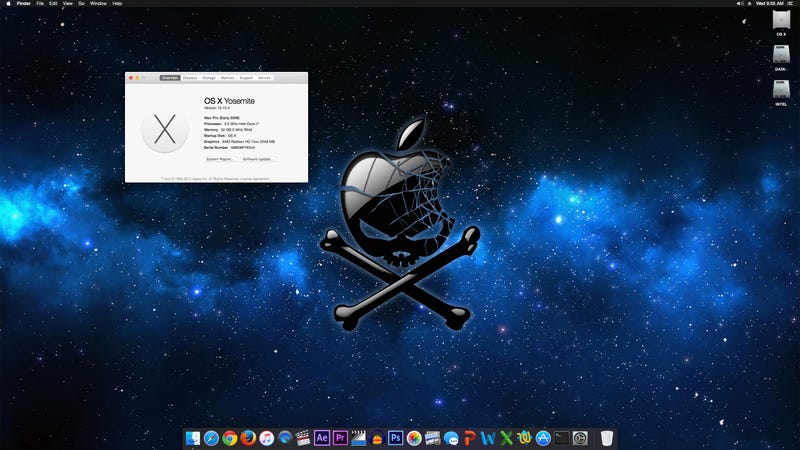Click the Software Update button

pyautogui.click(x=257, y=159)
